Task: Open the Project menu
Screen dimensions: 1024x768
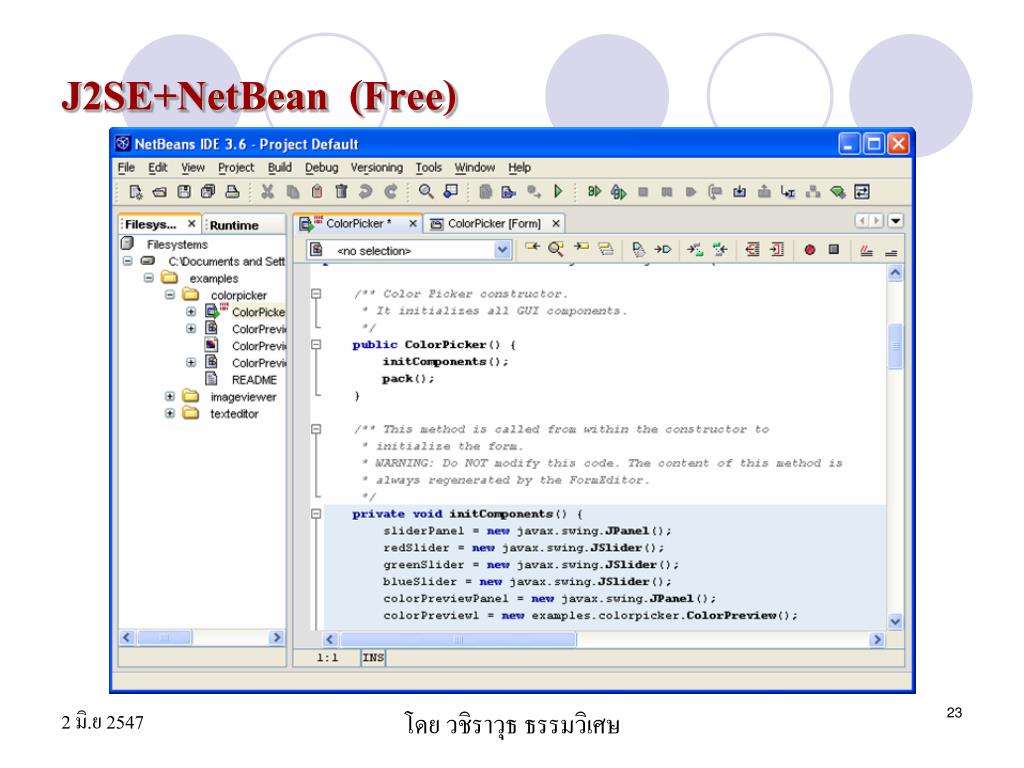Action: pyautogui.click(x=236, y=168)
